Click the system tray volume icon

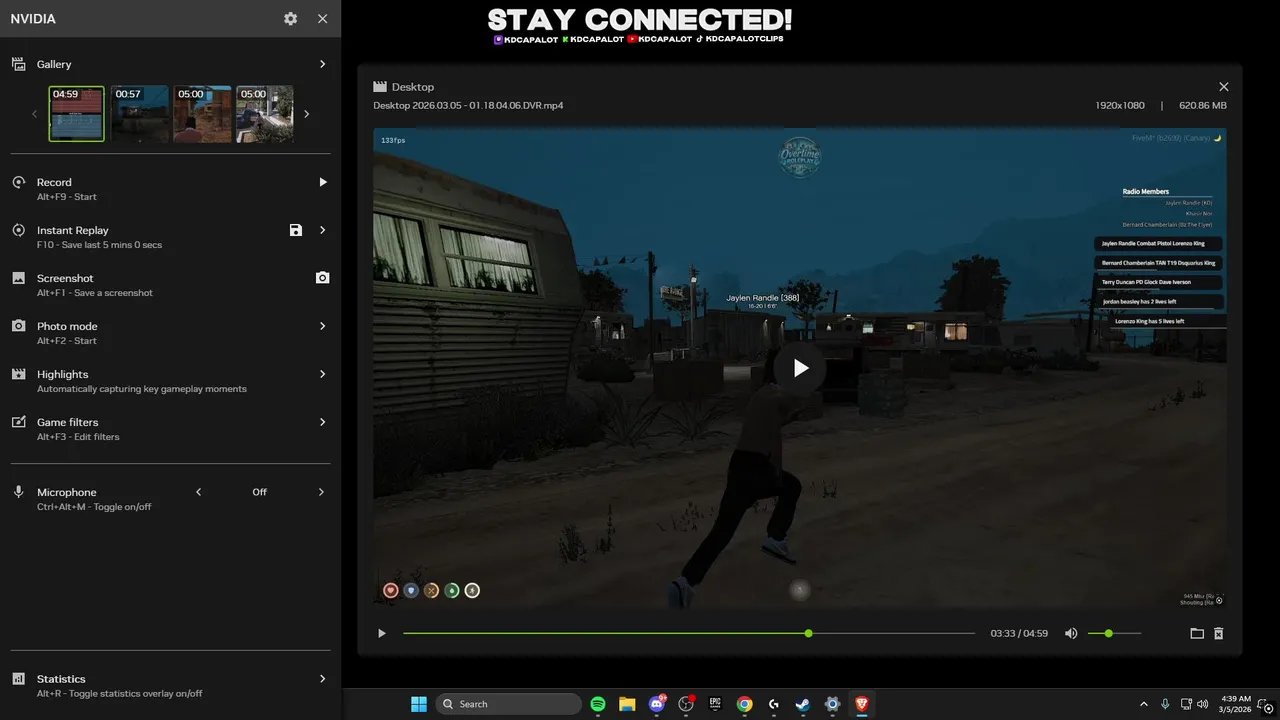pyautogui.click(x=1202, y=704)
